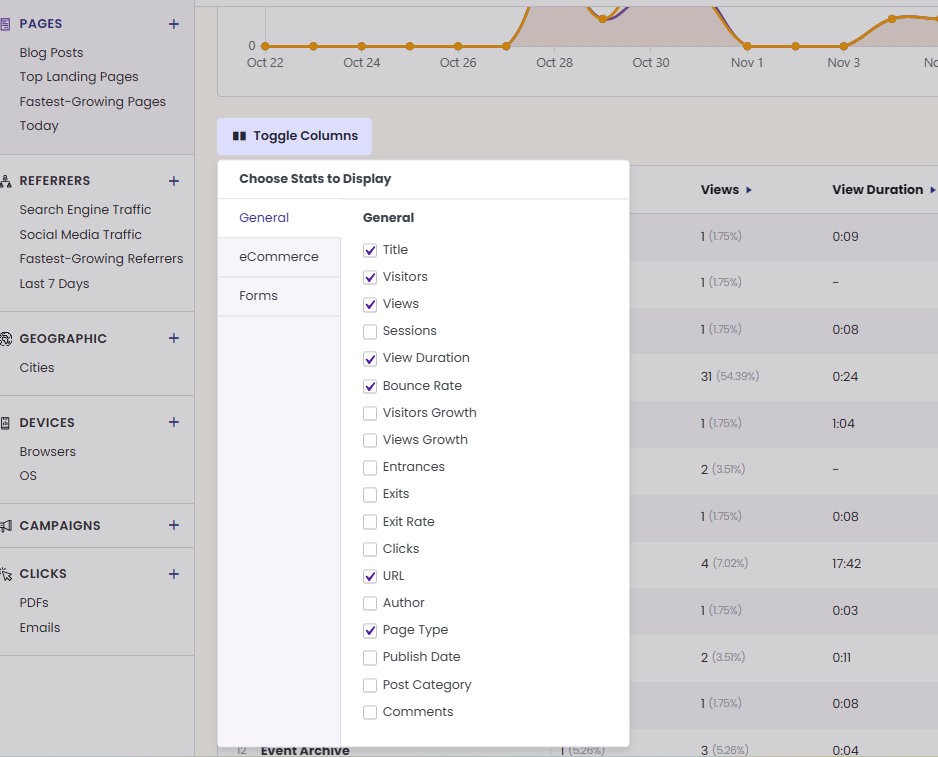Viewport: 938px width, 757px height.
Task: Click the plus icon beside DEVICES
Action: click(x=173, y=422)
